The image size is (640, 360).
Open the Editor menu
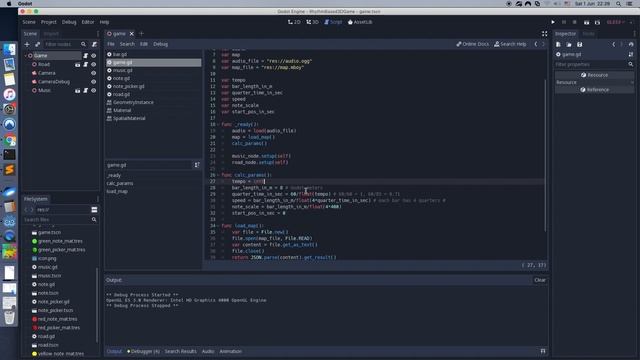click(x=88, y=22)
